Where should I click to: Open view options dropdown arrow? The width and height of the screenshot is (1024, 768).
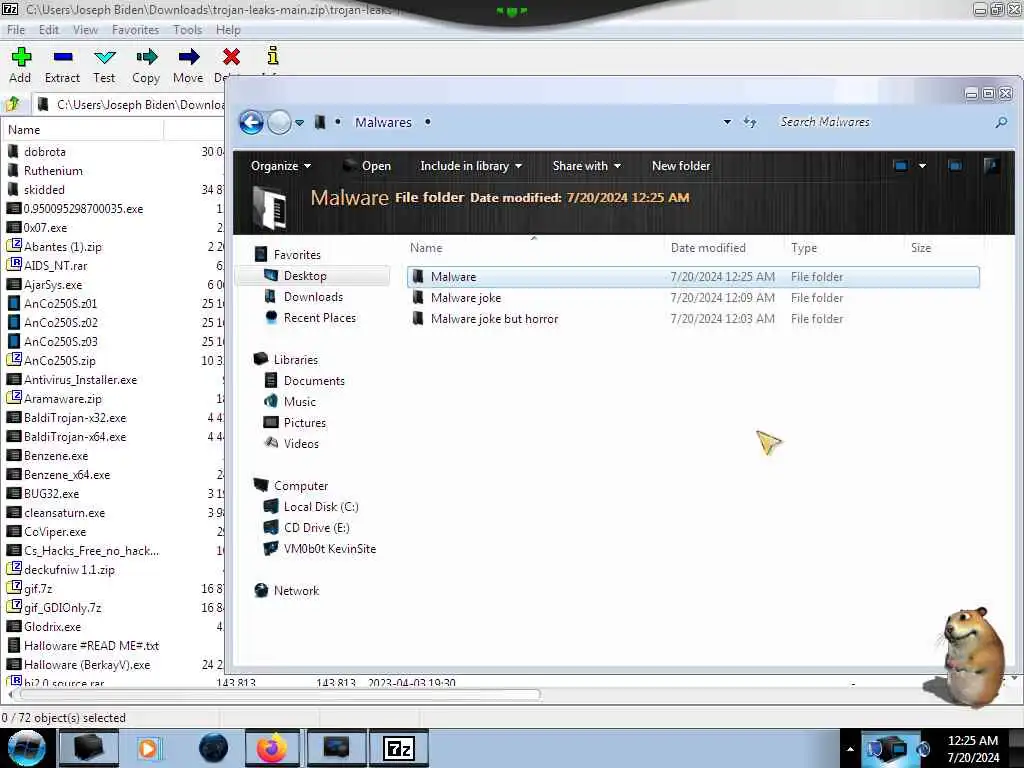922,166
